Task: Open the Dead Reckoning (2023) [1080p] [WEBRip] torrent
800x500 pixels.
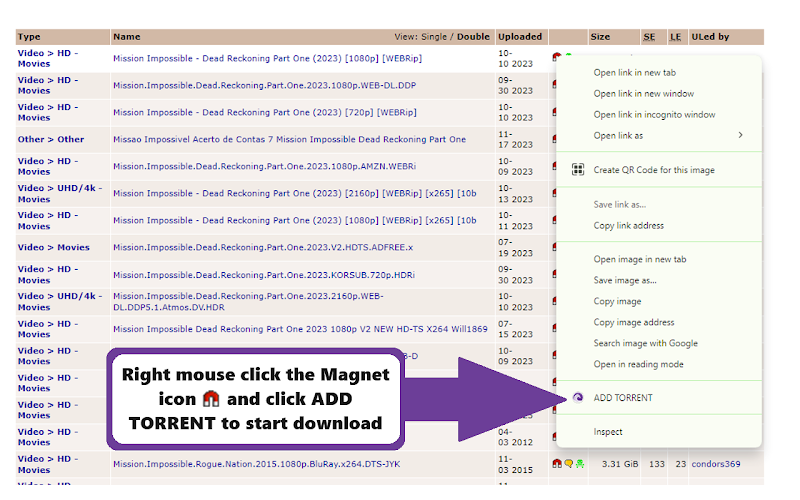Action: coord(267,58)
